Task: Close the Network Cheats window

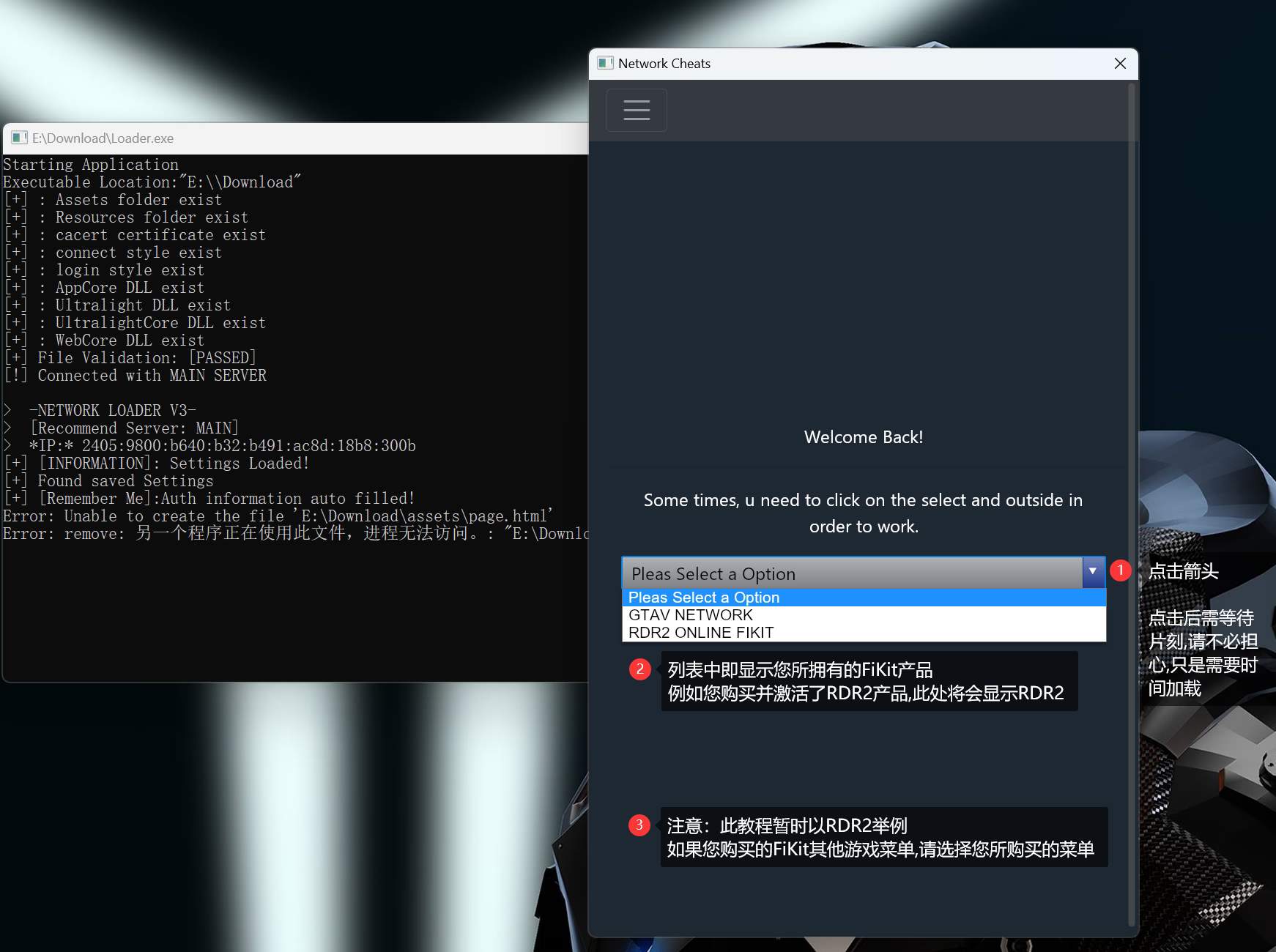Action: pos(1119,64)
